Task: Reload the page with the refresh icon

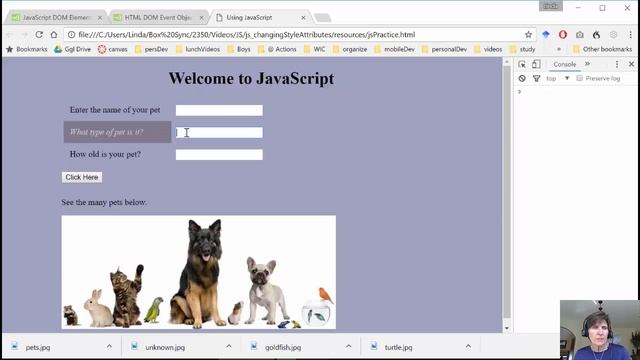Action: pyautogui.click(x=39, y=35)
